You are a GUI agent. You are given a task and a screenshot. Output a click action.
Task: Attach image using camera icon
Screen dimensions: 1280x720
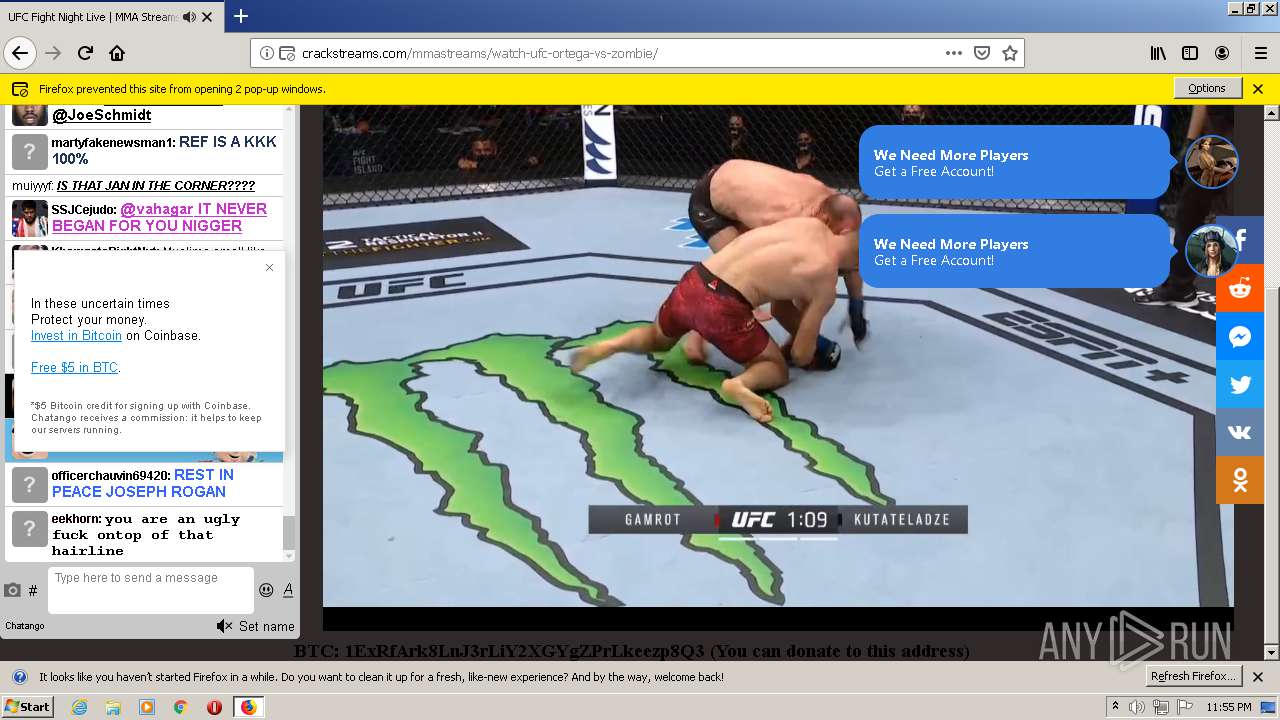coord(12,590)
